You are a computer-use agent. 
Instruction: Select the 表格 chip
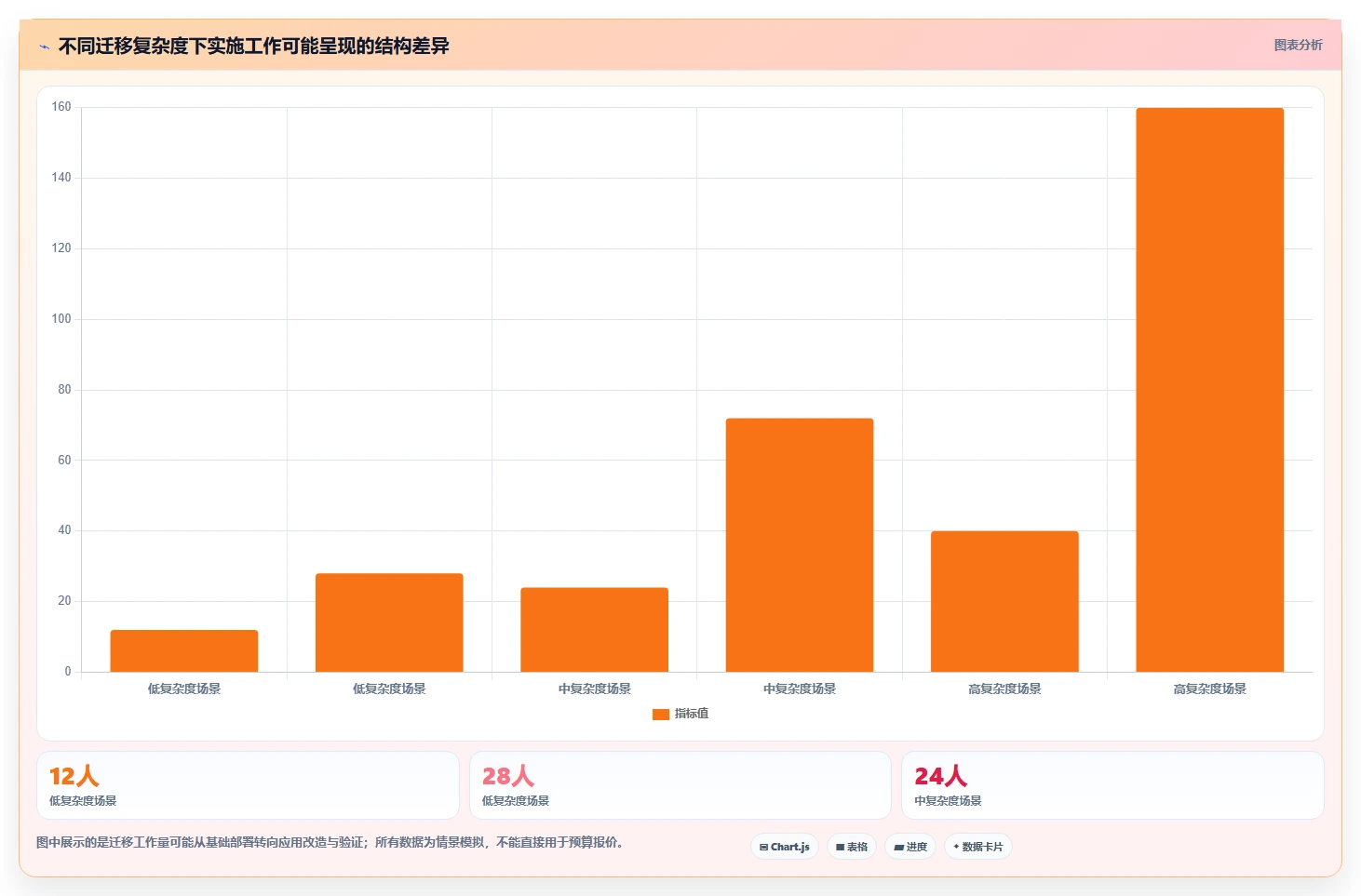tap(852, 847)
